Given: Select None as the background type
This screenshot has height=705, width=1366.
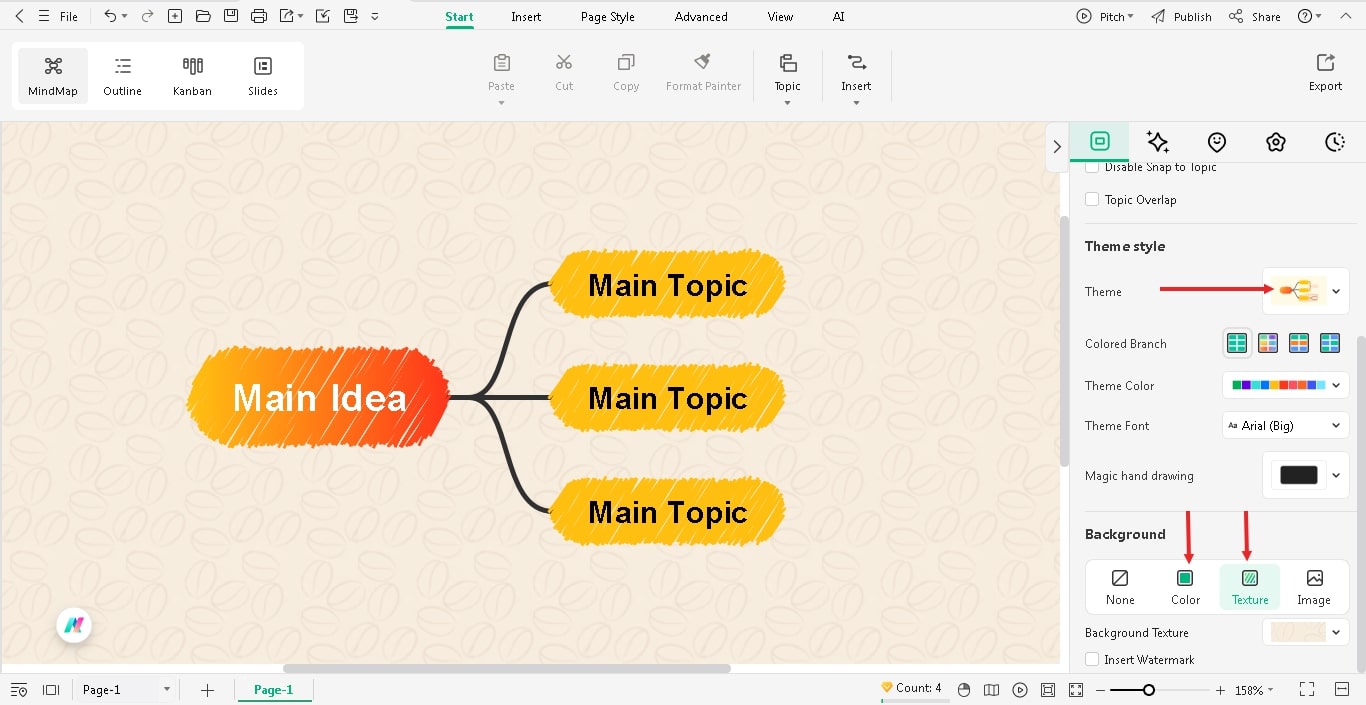Looking at the screenshot, I should (1120, 587).
